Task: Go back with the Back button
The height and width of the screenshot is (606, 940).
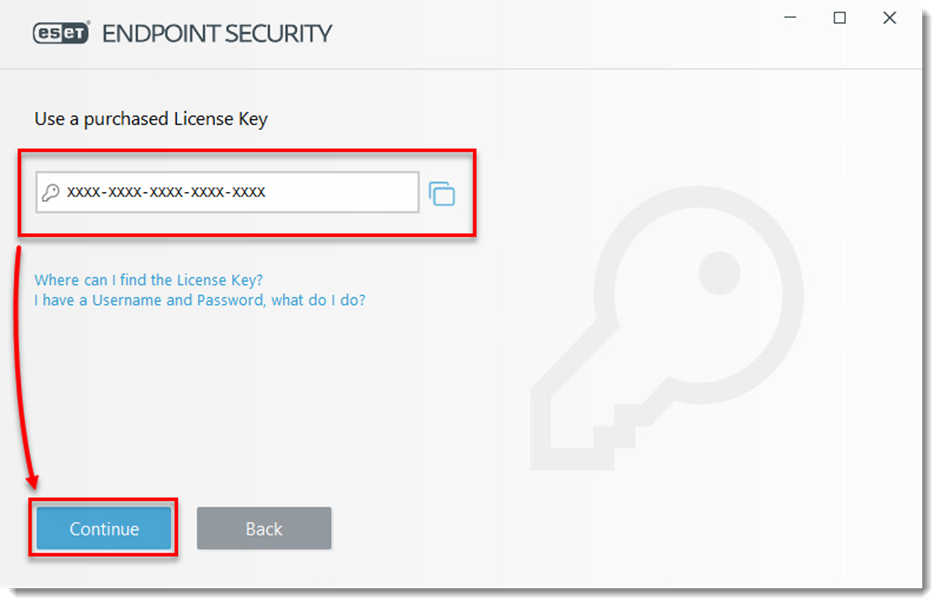Action: point(264,529)
